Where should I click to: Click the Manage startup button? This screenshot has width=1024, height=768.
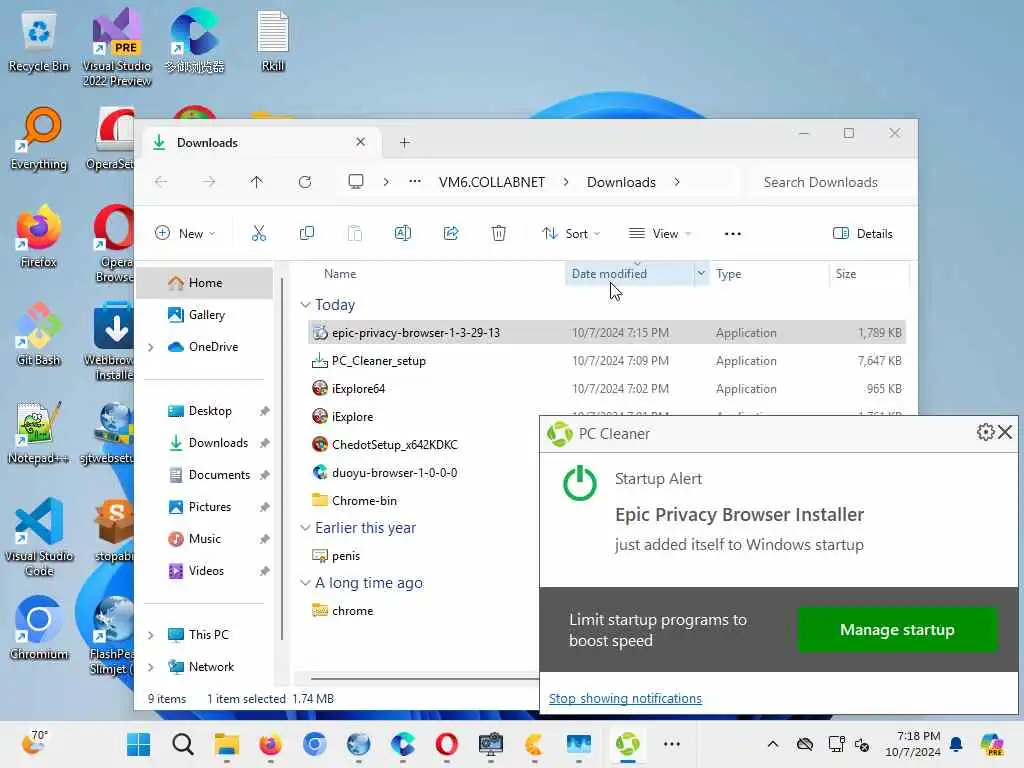[x=897, y=630]
